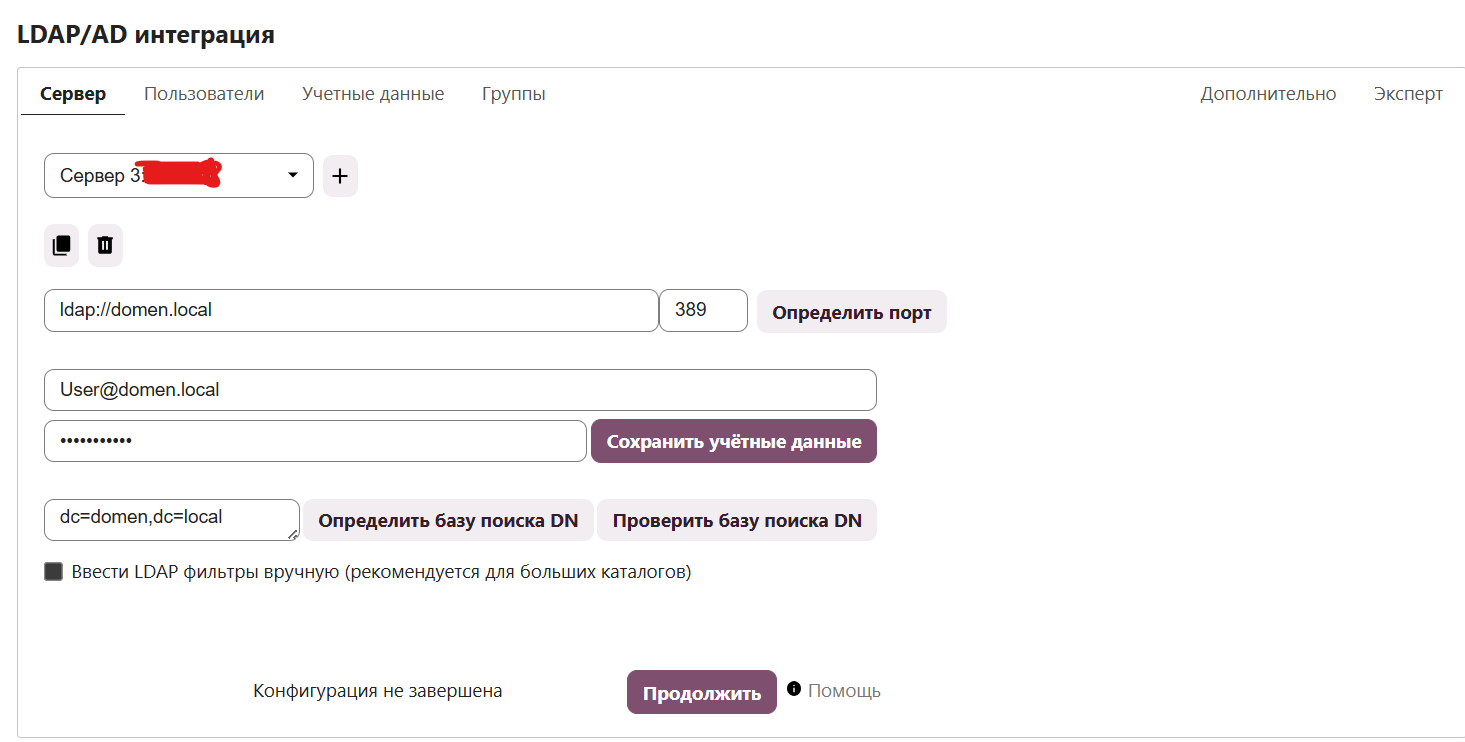This screenshot has width=1465, height=742.
Task: Open the Учетные данные tab
Action: [373, 94]
